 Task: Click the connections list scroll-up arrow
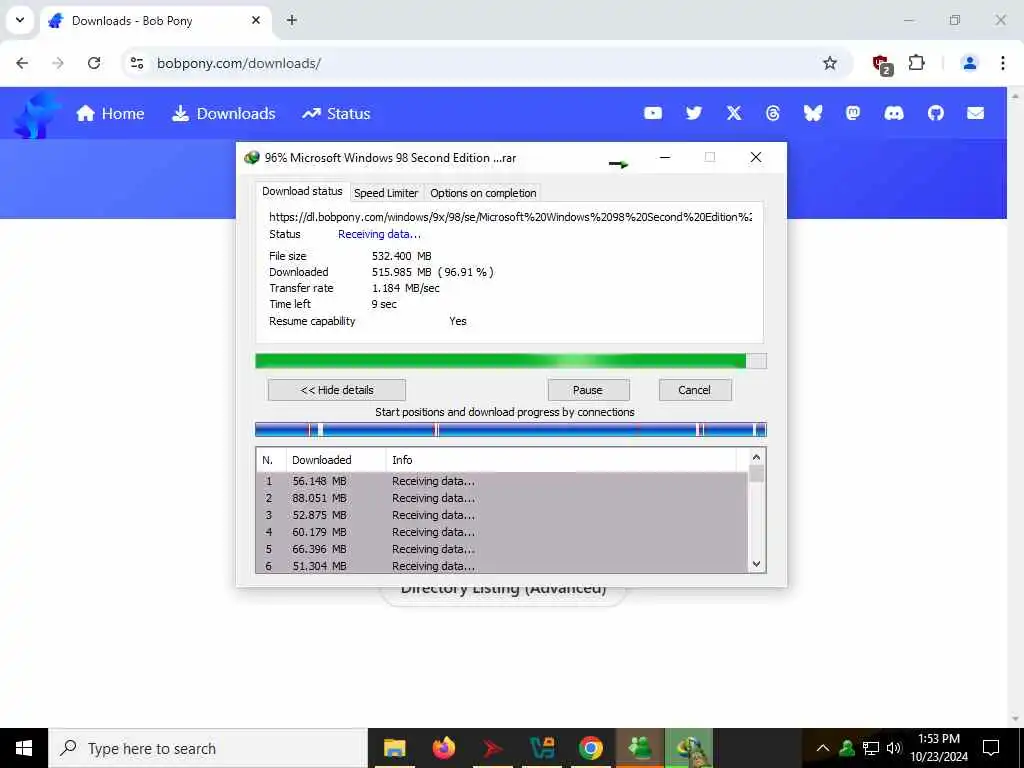[x=756, y=457]
